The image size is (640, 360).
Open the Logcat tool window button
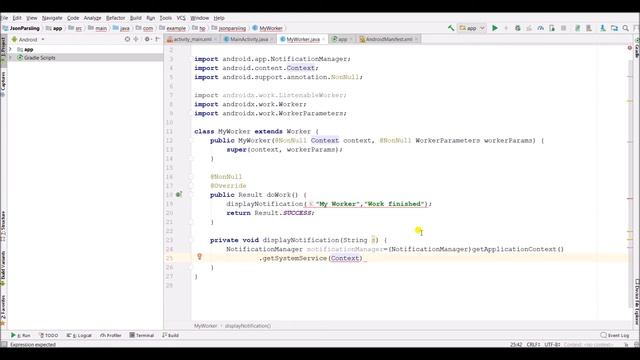coord(79,335)
